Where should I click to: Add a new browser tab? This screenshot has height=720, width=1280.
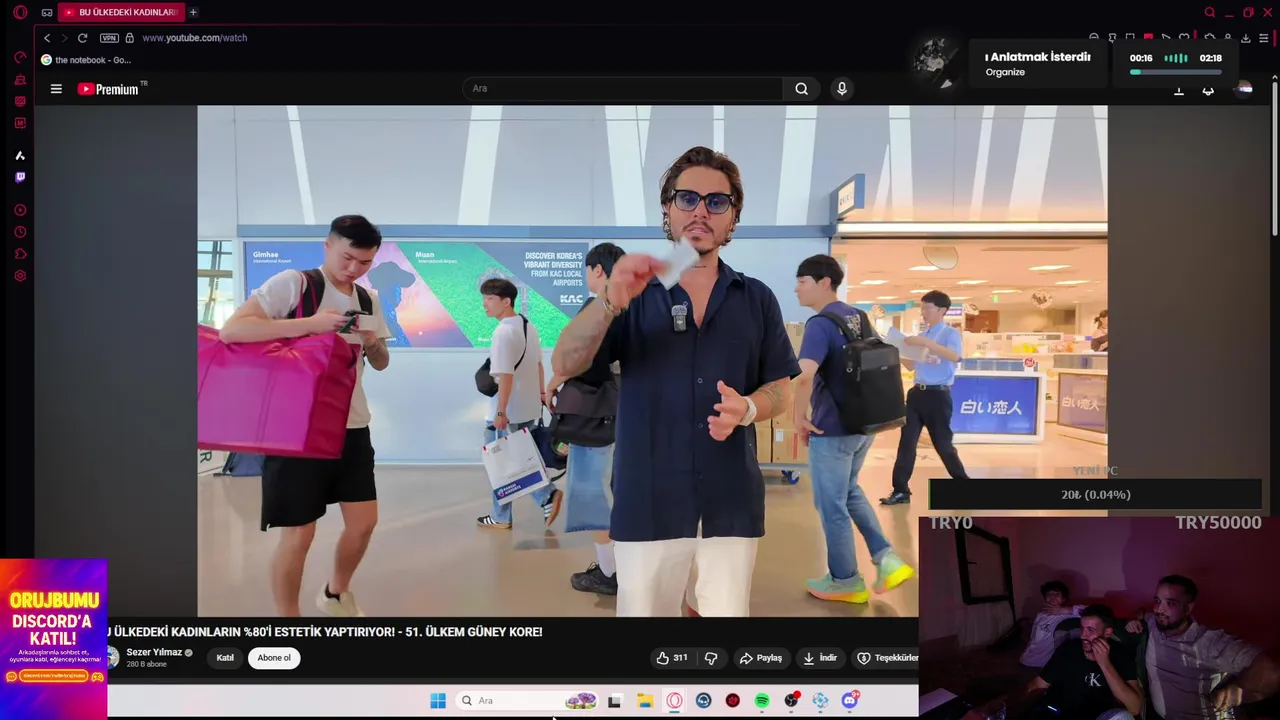pyautogui.click(x=193, y=12)
